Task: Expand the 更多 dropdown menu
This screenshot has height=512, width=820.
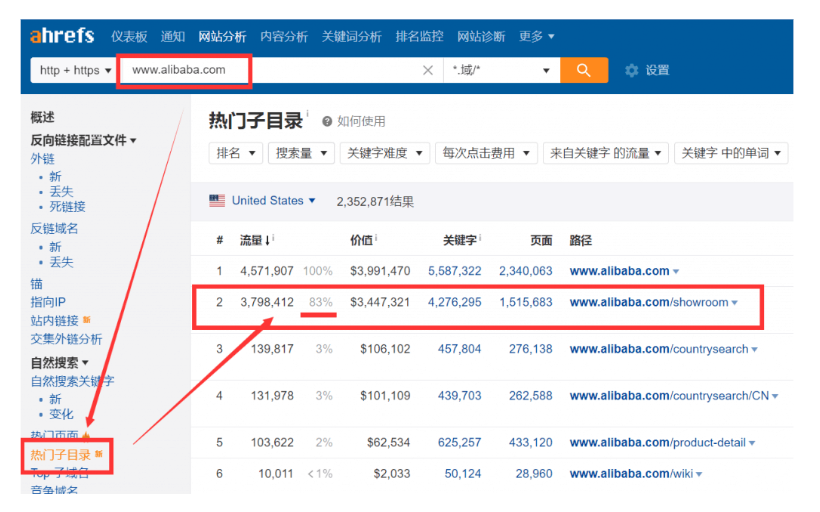Action: pyautogui.click(x=537, y=36)
